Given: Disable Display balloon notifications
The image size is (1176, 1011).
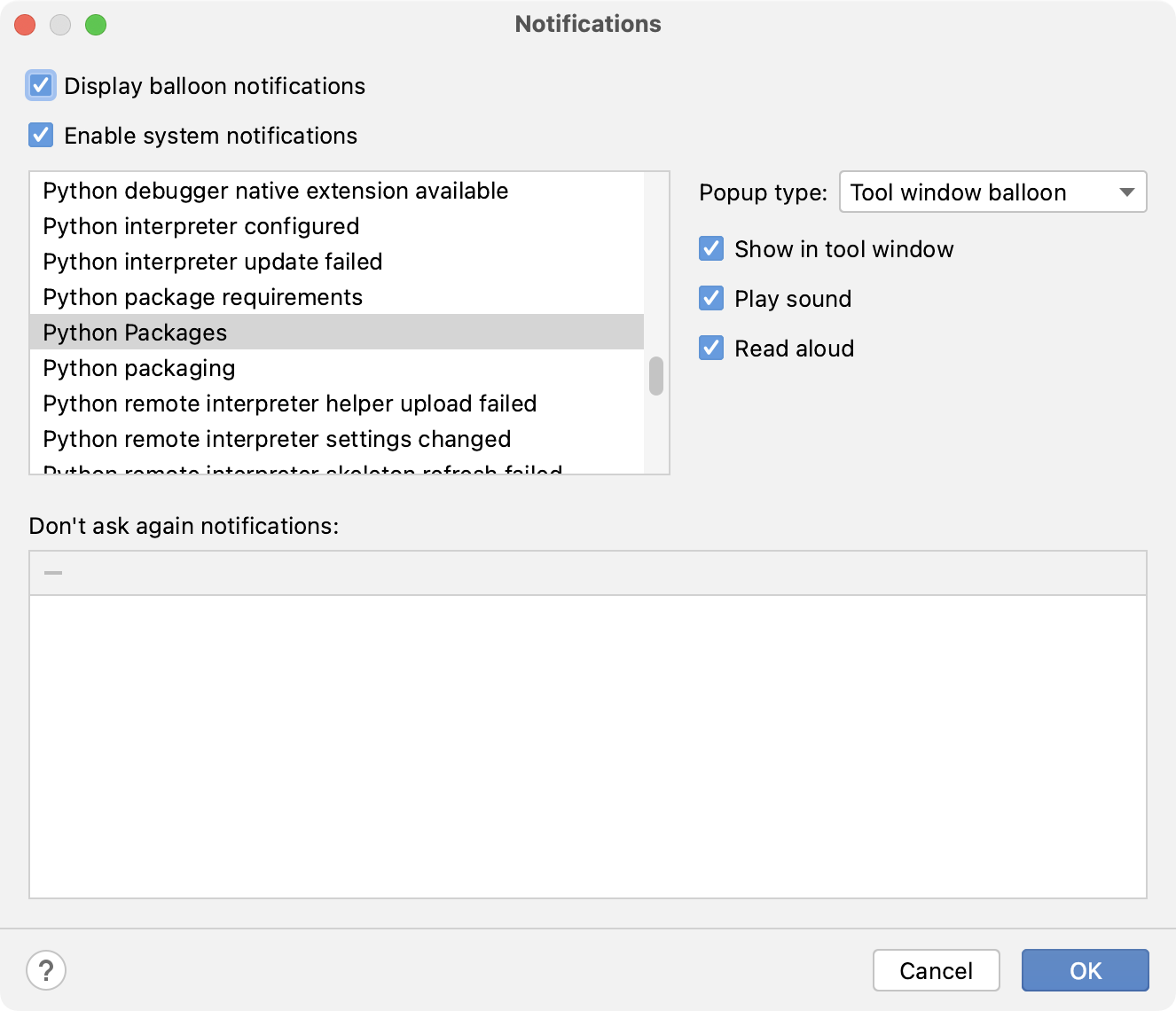Looking at the screenshot, I should 40,85.
